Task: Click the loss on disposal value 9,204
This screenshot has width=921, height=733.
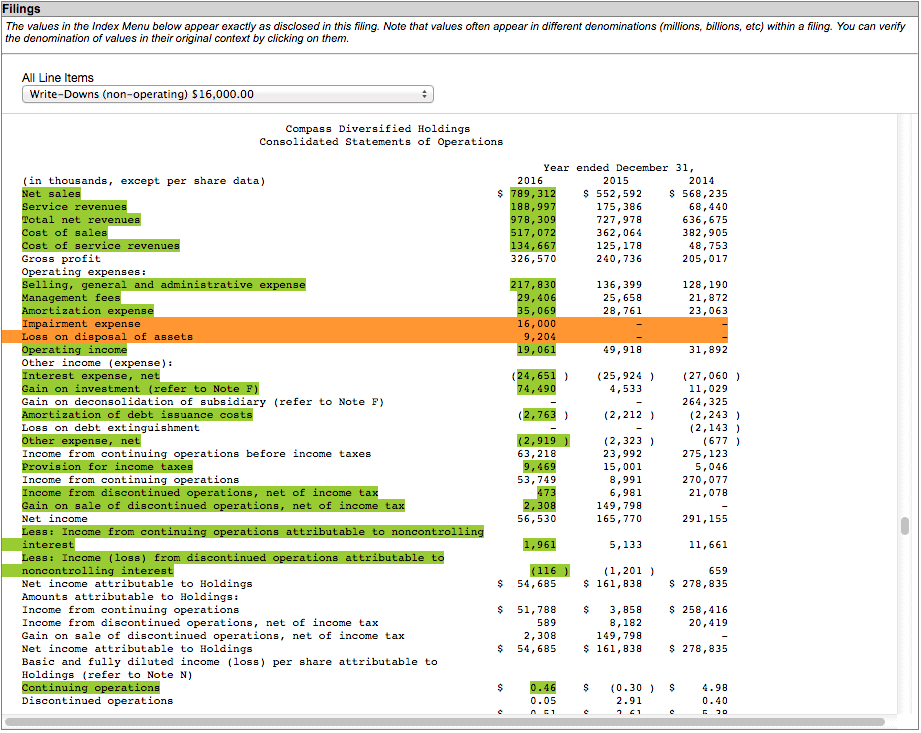Action: coord(540,337)
